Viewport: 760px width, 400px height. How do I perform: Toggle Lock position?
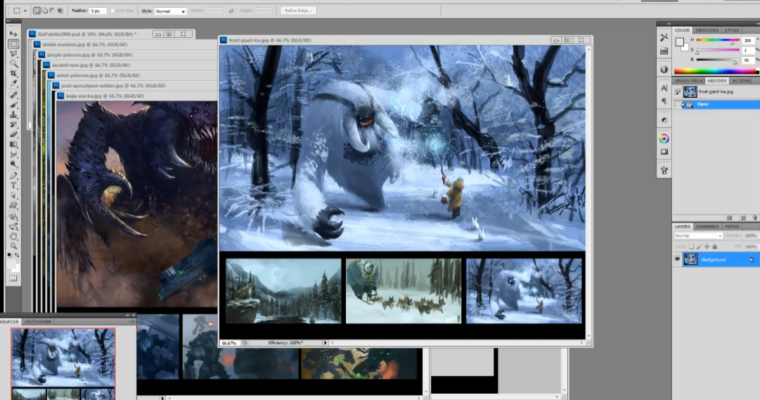pyautogui.click(x=707, y=247)
